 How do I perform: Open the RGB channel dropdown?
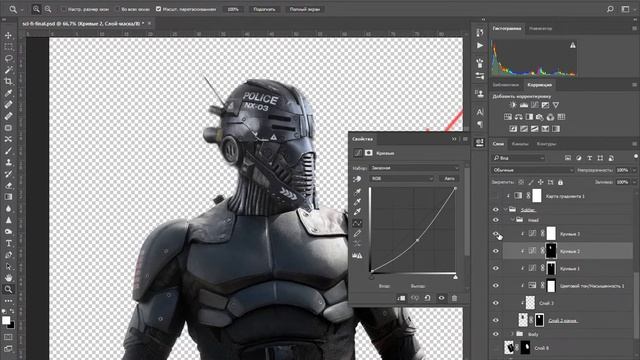tap(401, 179)
